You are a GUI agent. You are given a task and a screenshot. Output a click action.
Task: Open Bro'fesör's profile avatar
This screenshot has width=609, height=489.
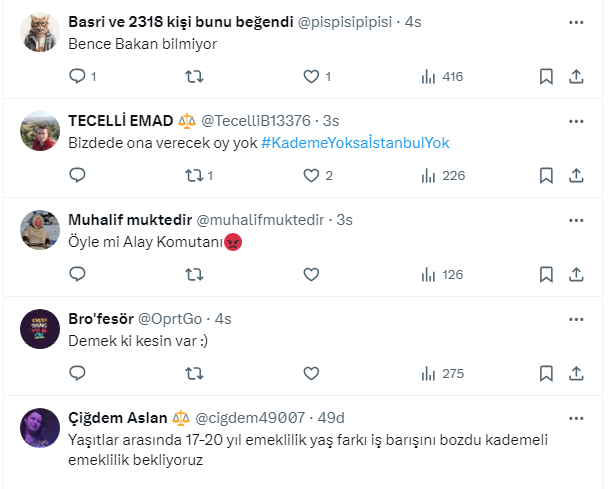tap(40, 329)
